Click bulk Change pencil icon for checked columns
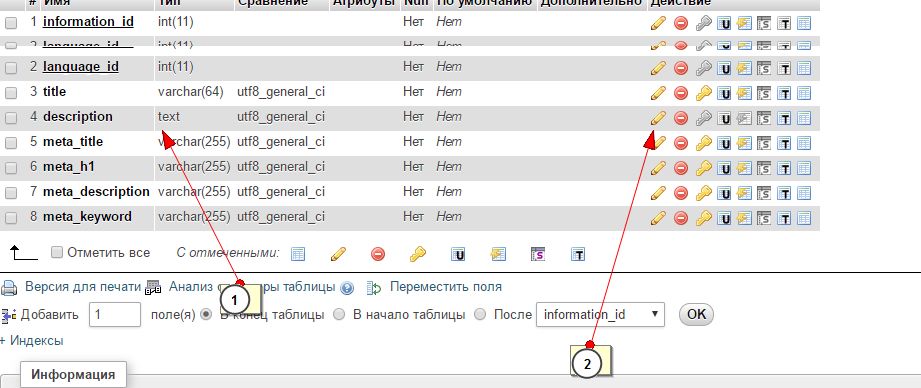Image resolution: width=921 pixels, height=388 pixels. pyautogui.click(x=338, y=254)
